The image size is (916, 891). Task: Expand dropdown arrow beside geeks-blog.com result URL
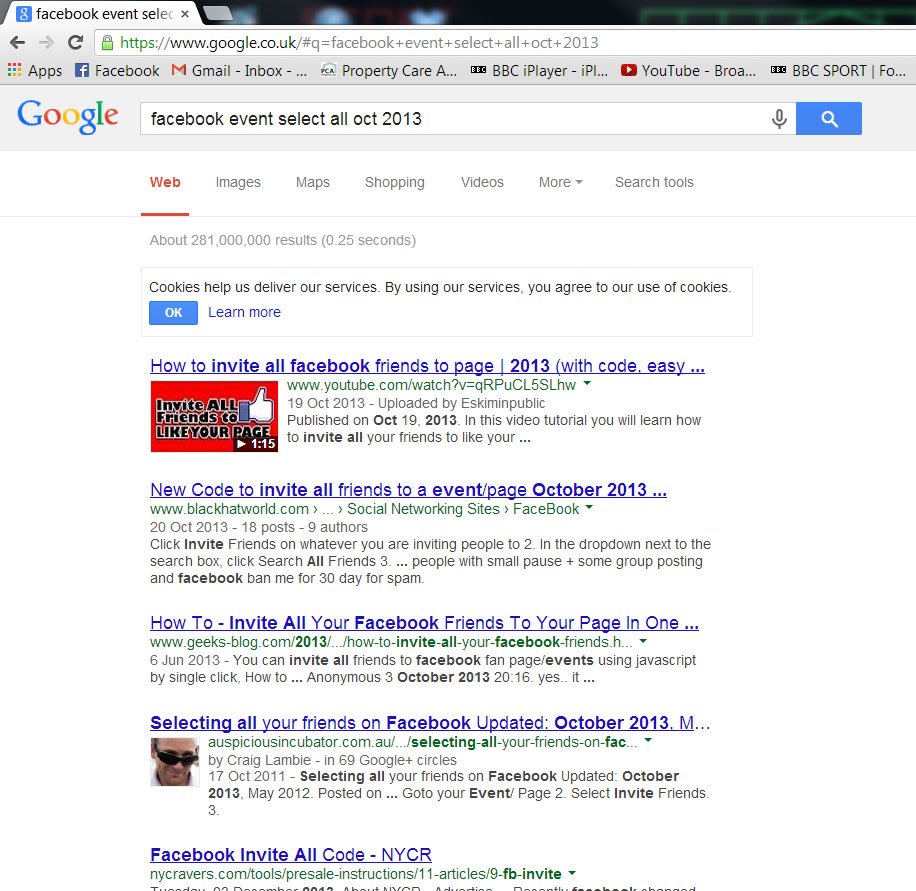click(x=643, y=641)
